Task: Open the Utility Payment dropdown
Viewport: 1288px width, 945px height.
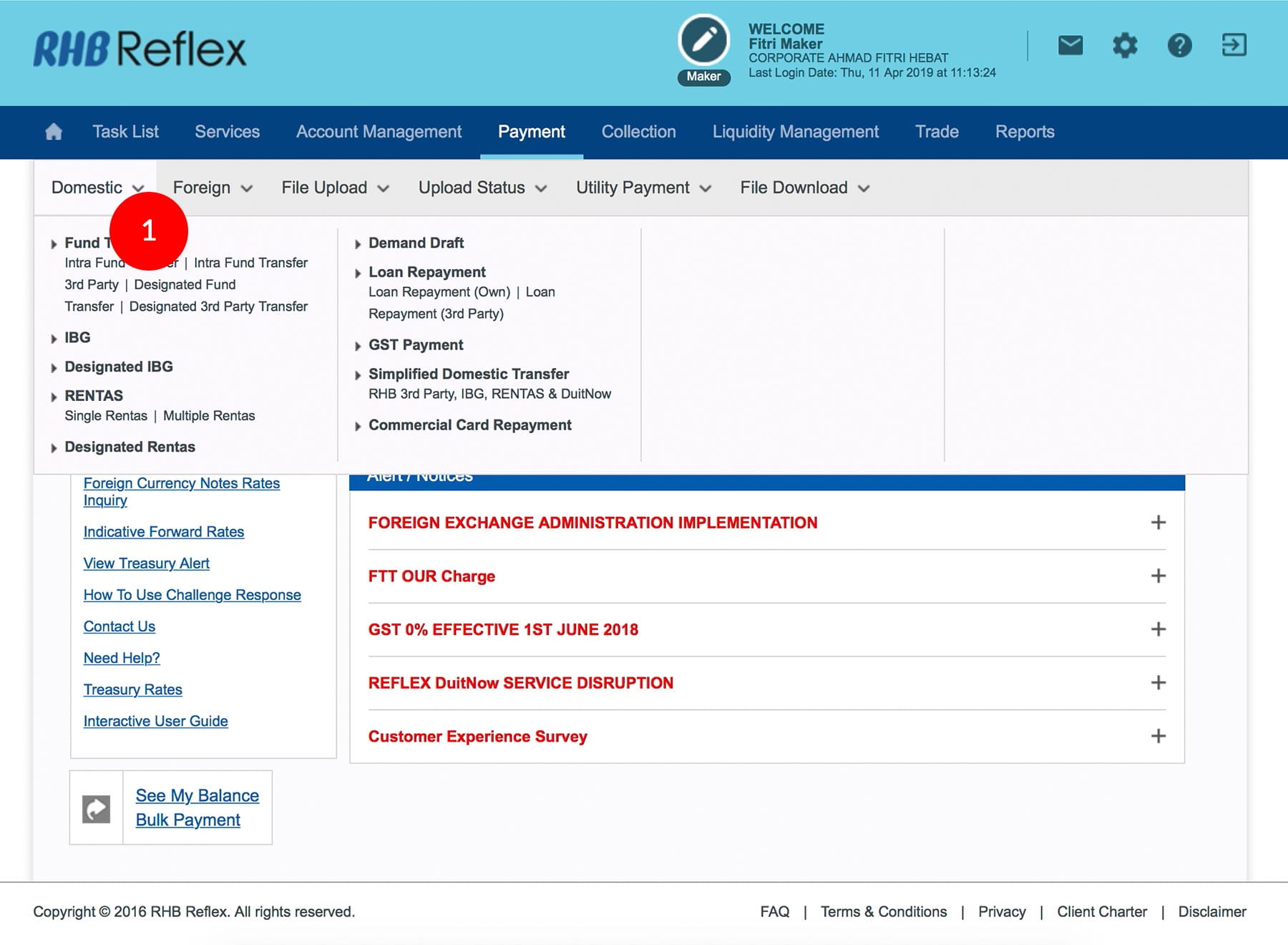Action: [x=643, y=188]
